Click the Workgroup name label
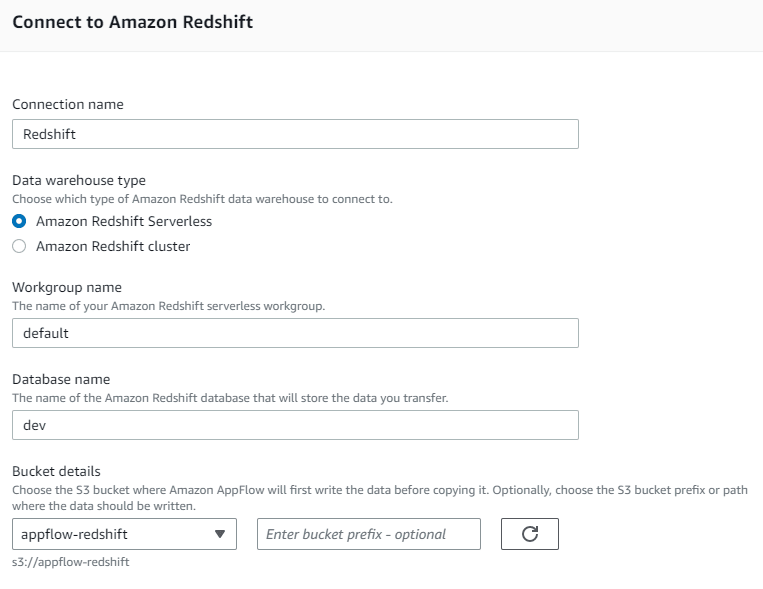The image size is (763, 589). pos(67,287)
